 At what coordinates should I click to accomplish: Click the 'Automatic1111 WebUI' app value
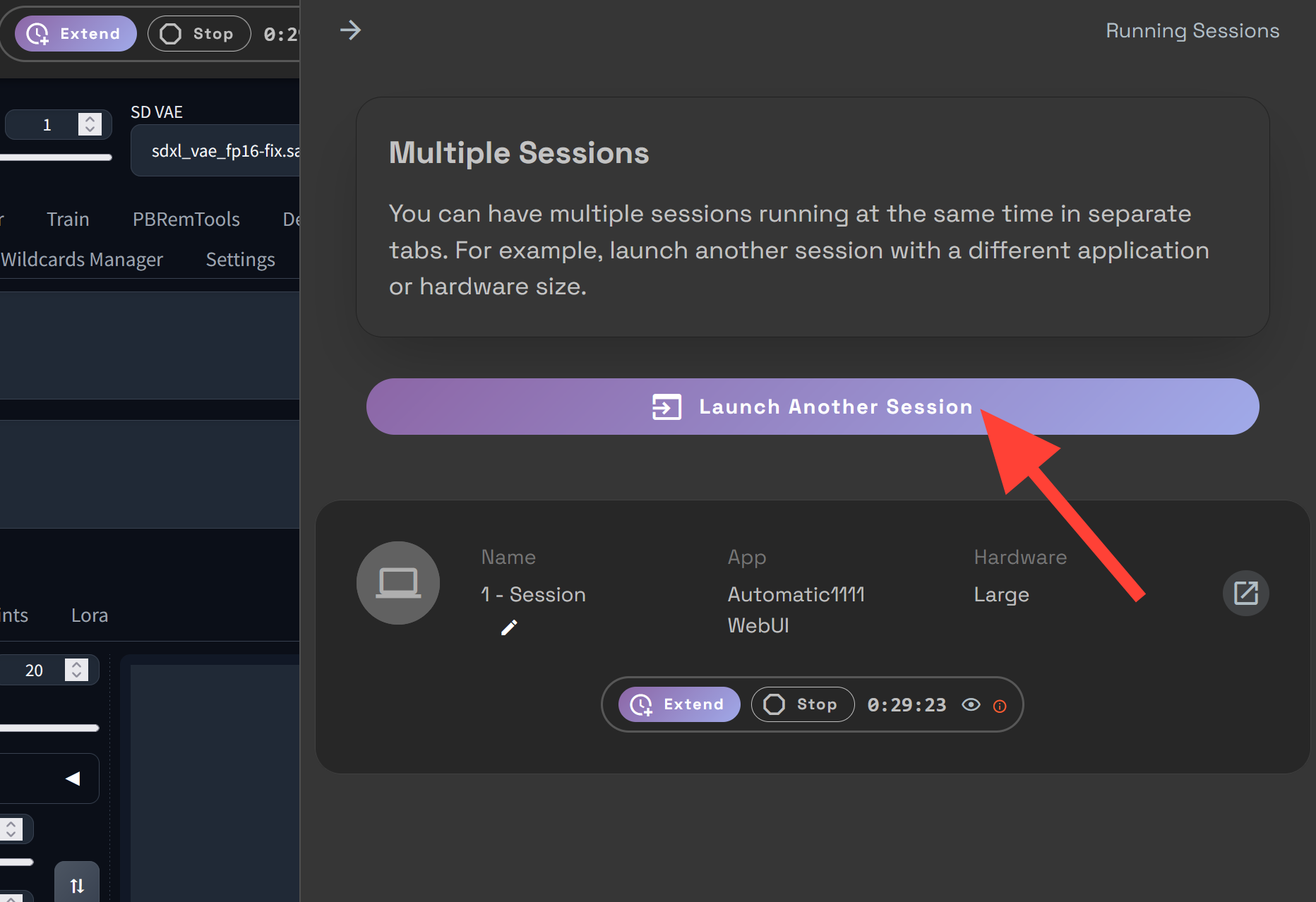tap(796, 610)
